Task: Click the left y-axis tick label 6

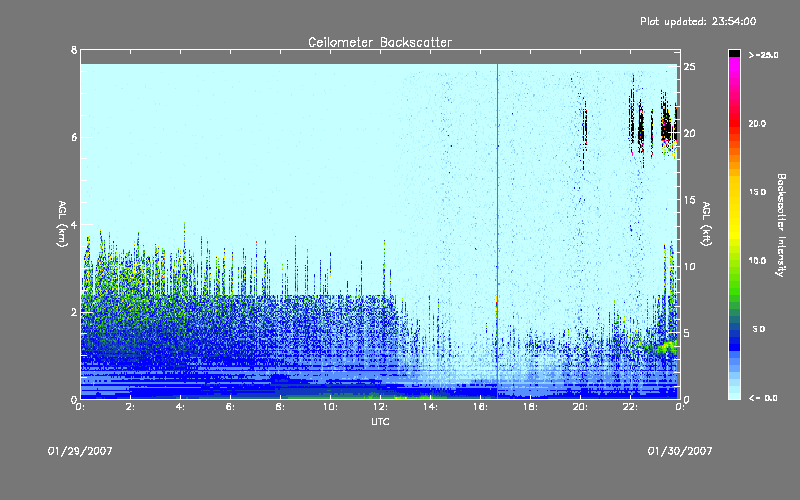Action: coord(74,137)
